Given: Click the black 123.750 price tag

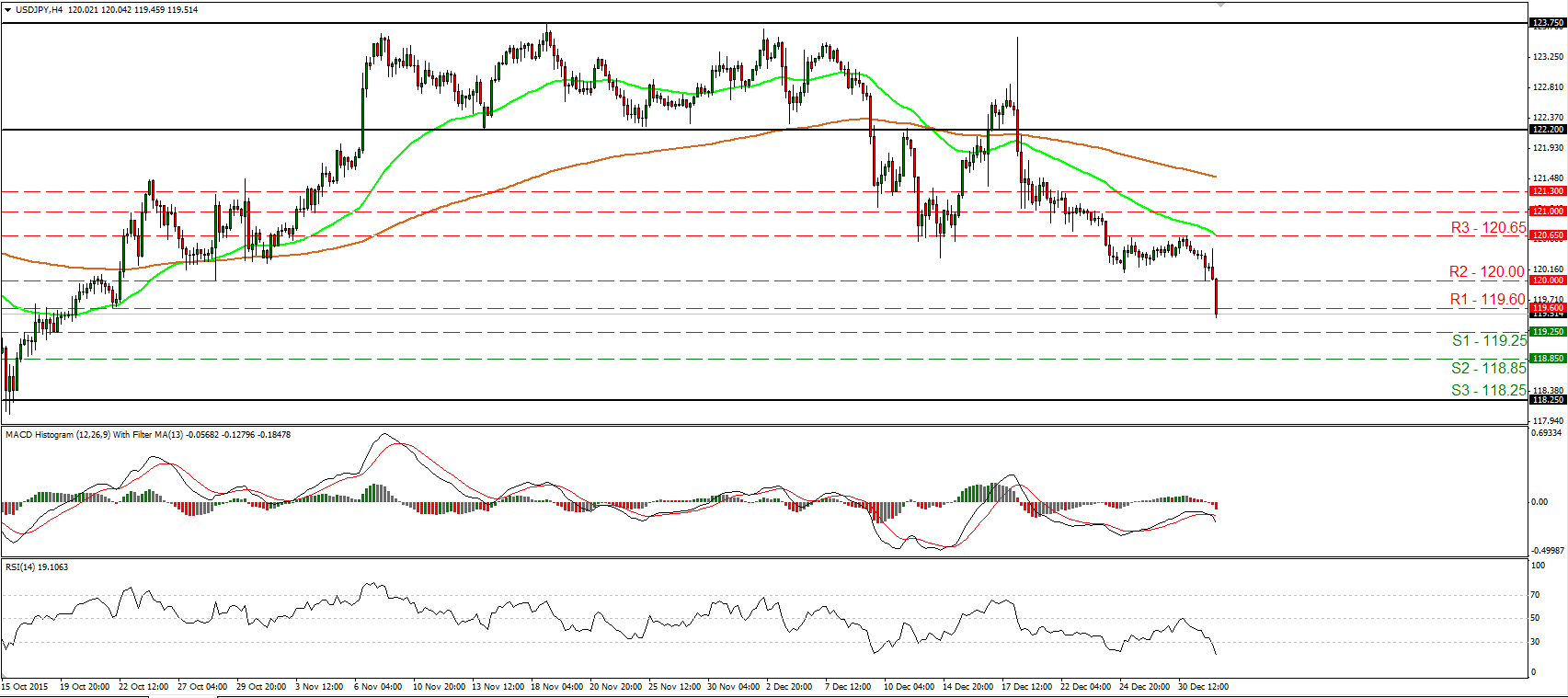Looking at the screenshot, I should [x=1547, y=23].
